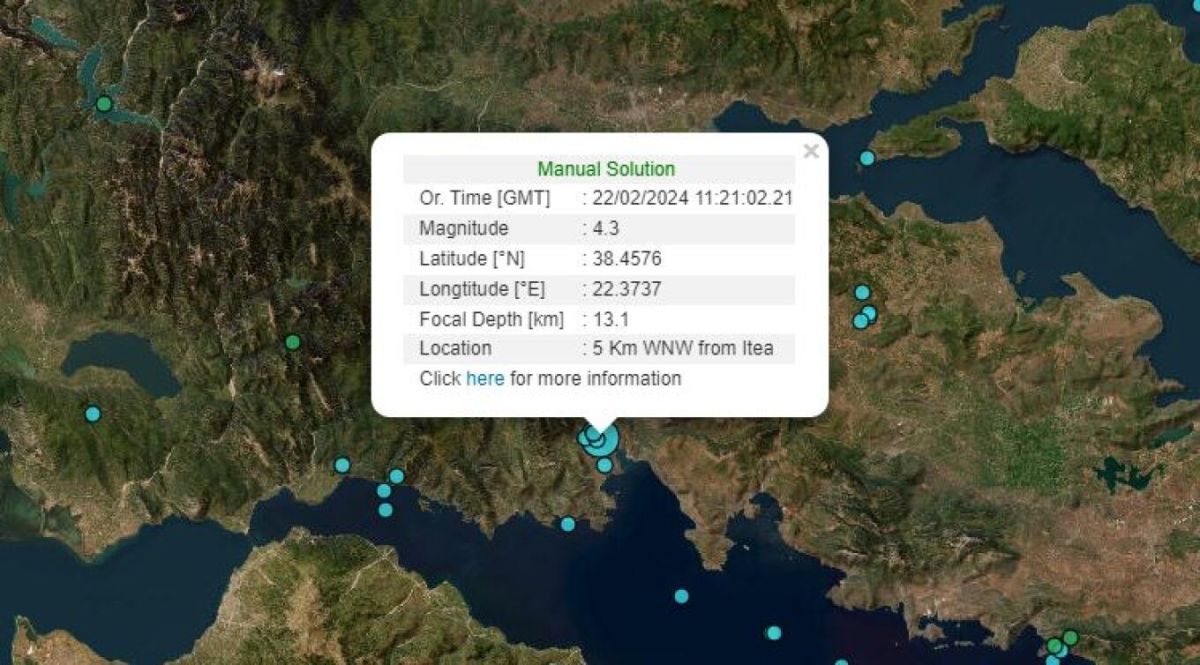Click the "Manual Solution" popup header
1200x665 pixels.
[606, 169]
